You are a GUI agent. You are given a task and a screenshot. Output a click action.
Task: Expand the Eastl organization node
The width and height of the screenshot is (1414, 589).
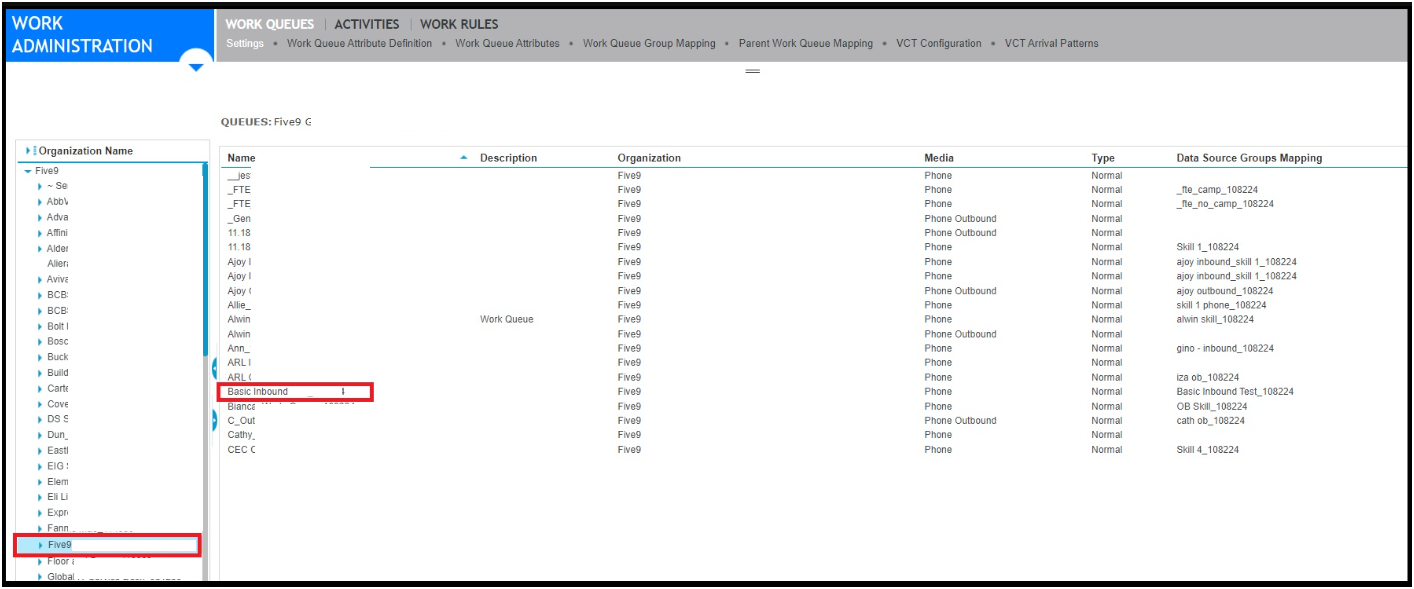point(40,451)
